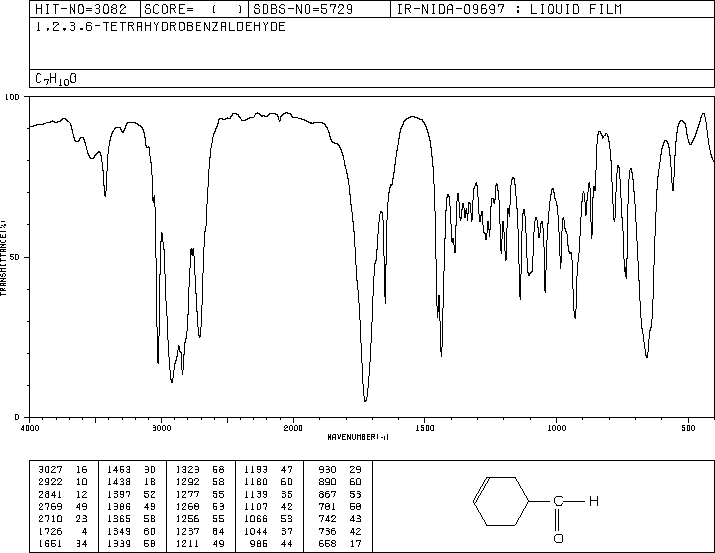Viewport: 715px width, 553px height.
Task: Click the 500 x-axis tick label
Action: tap(688, 428)
